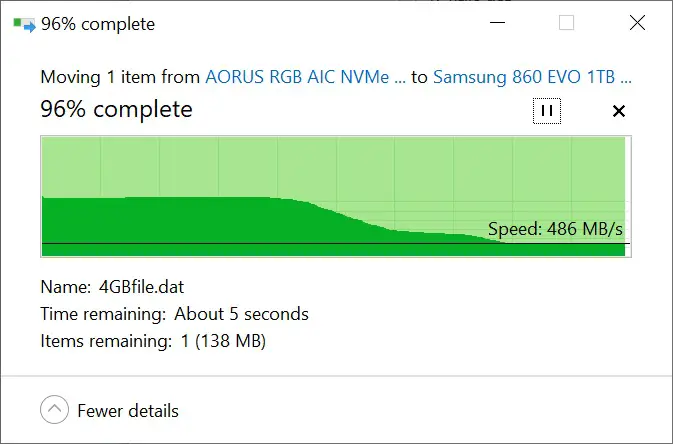Click the disabled maximize button
673x444 pixels.
[567, 23]
